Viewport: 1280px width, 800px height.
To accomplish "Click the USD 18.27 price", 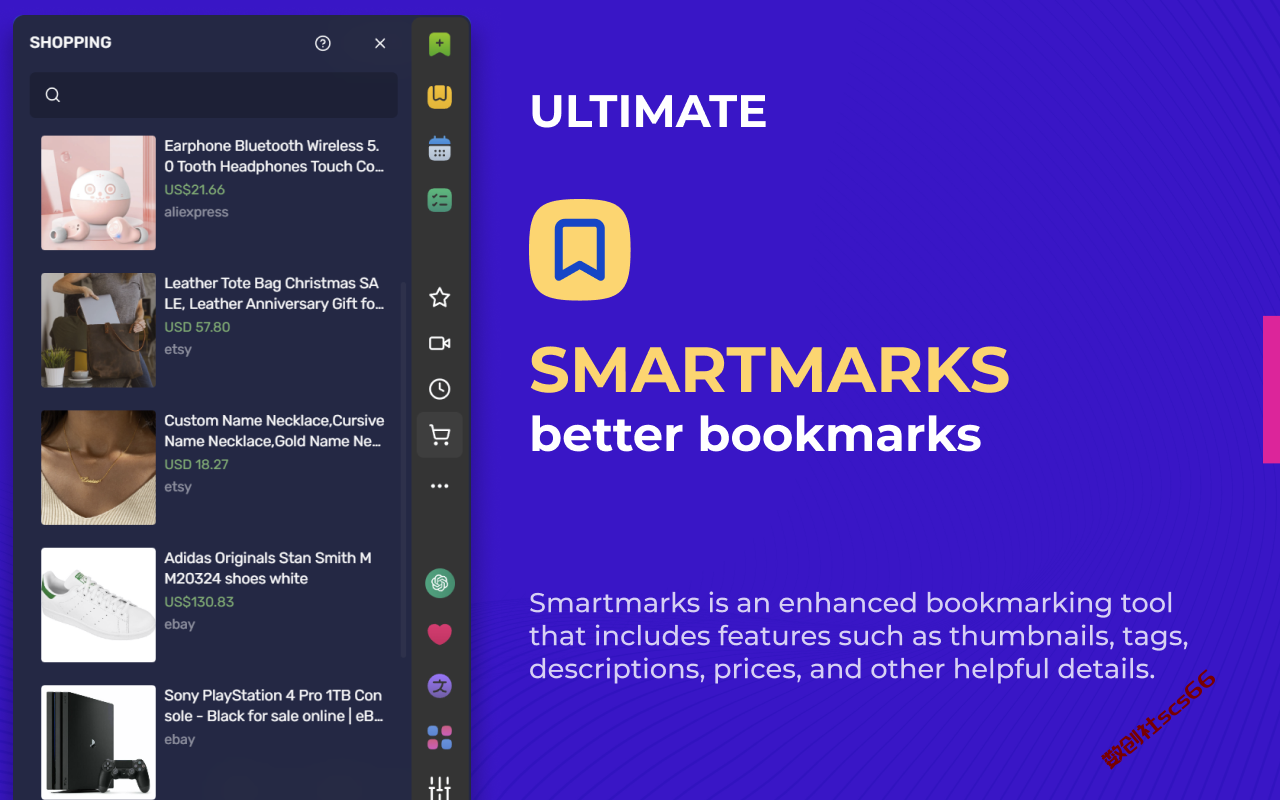I will point(196,464).
